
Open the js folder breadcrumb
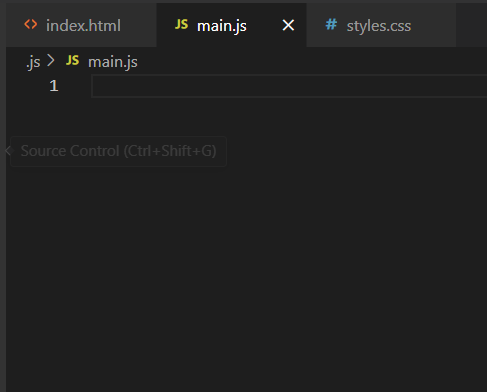33,62
